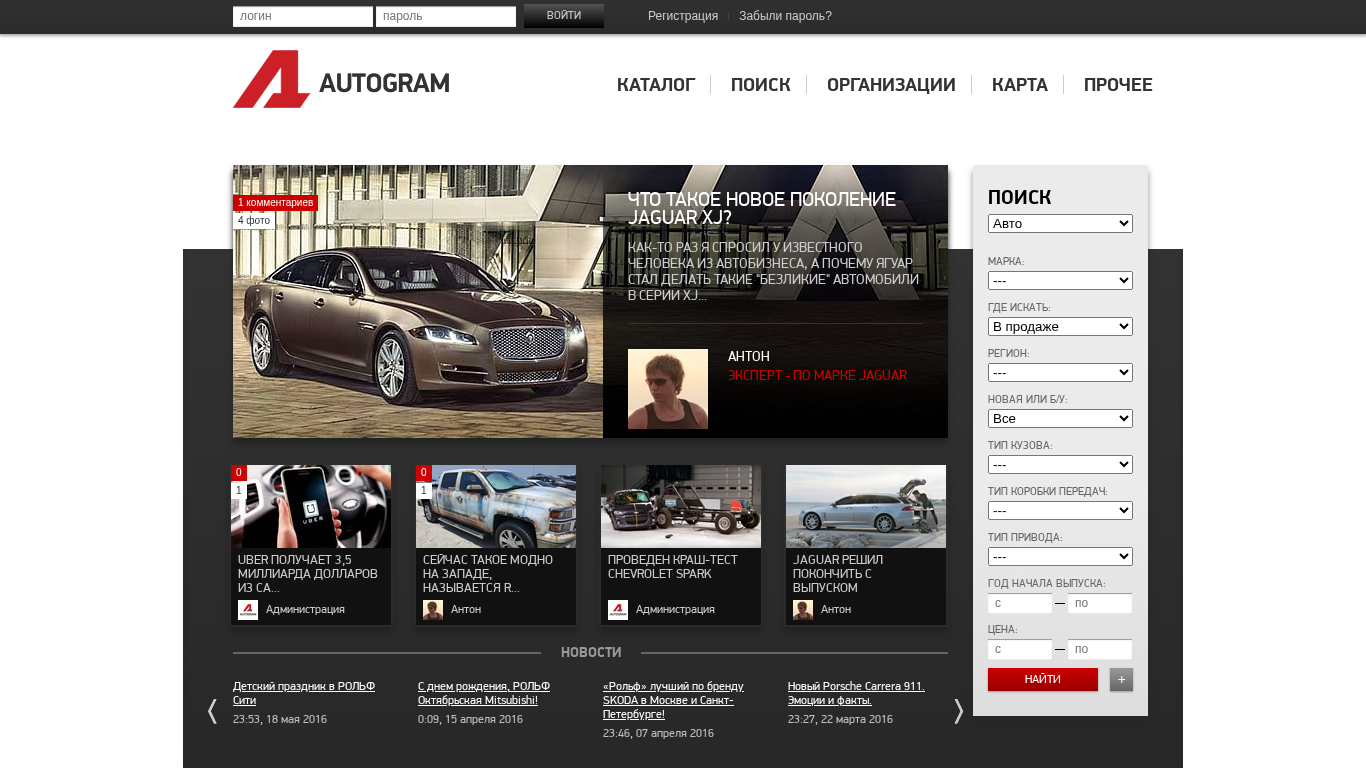The height and width of the screenshot is (768, 1366).
Task: Click Администрация avatar under Chevrolet Spark article
Action: pos(618,610)
